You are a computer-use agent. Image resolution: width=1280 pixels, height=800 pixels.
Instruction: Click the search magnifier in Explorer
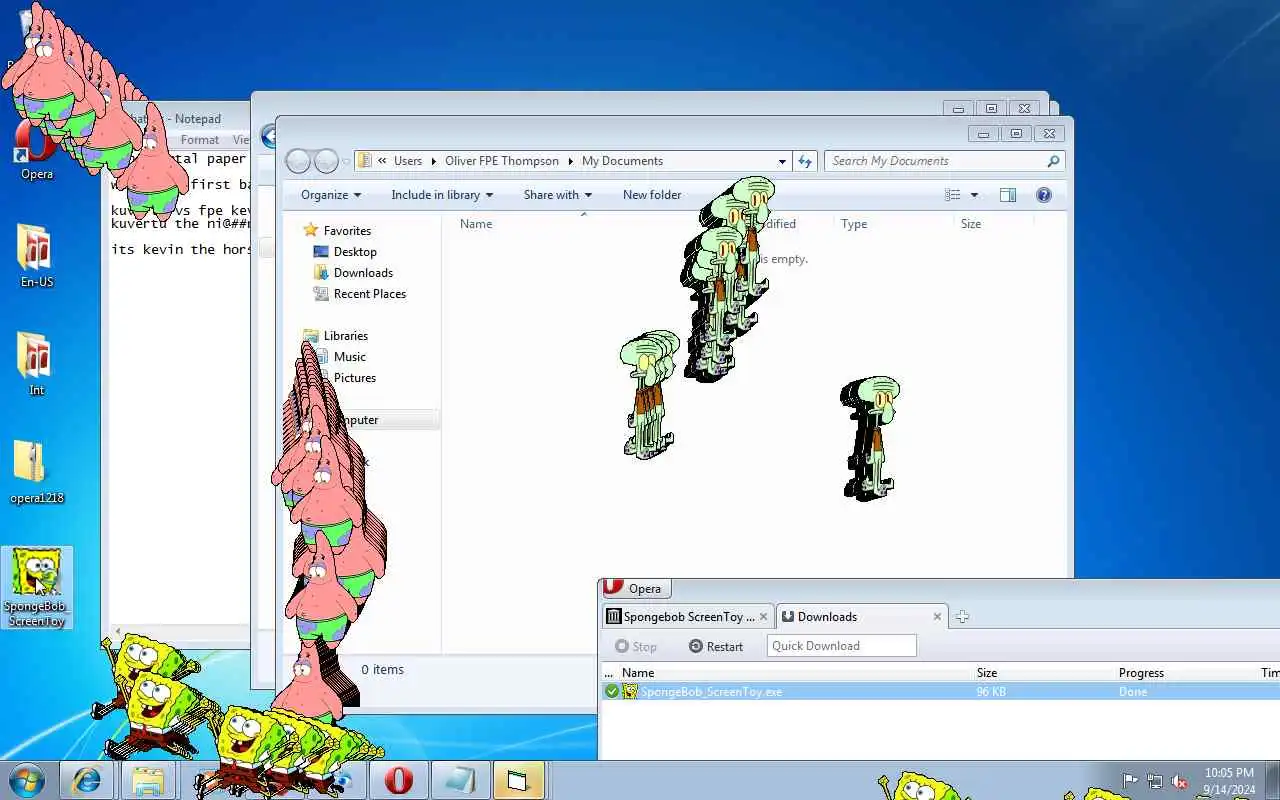pos(1053,161)
